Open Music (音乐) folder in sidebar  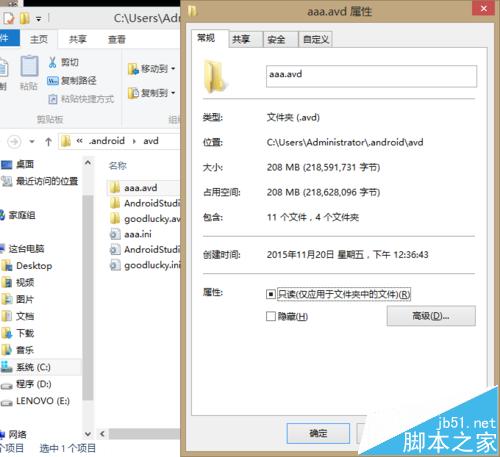(18, 350)
